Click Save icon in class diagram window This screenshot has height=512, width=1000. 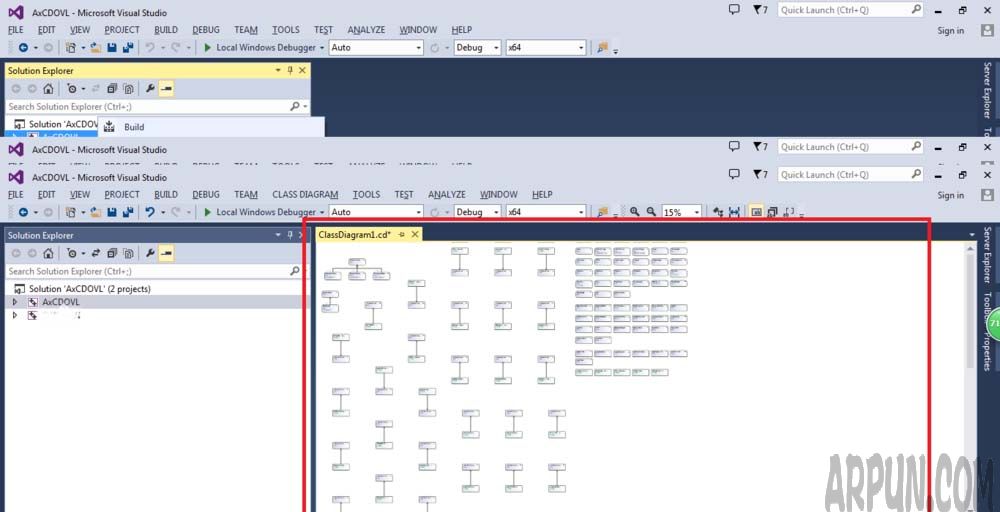[112, 212]
